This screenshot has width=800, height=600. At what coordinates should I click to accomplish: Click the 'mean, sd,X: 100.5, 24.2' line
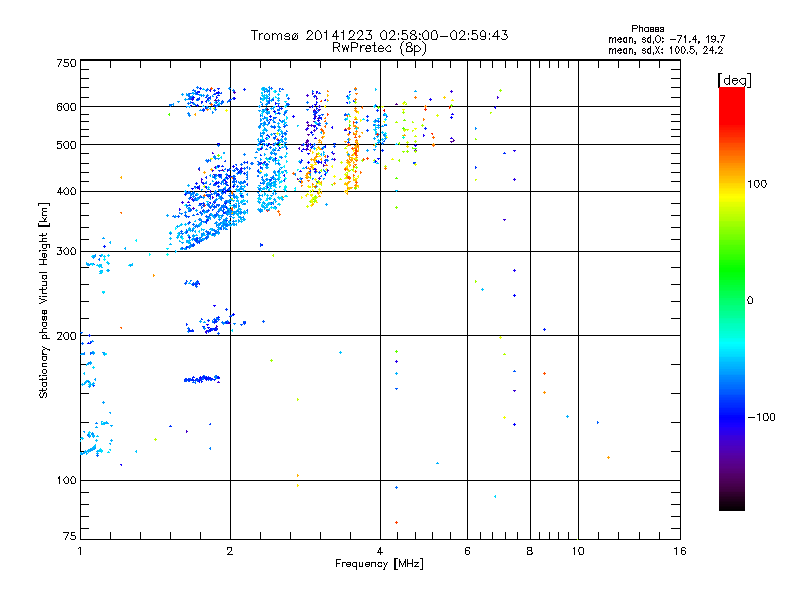(x=665, y=51)
